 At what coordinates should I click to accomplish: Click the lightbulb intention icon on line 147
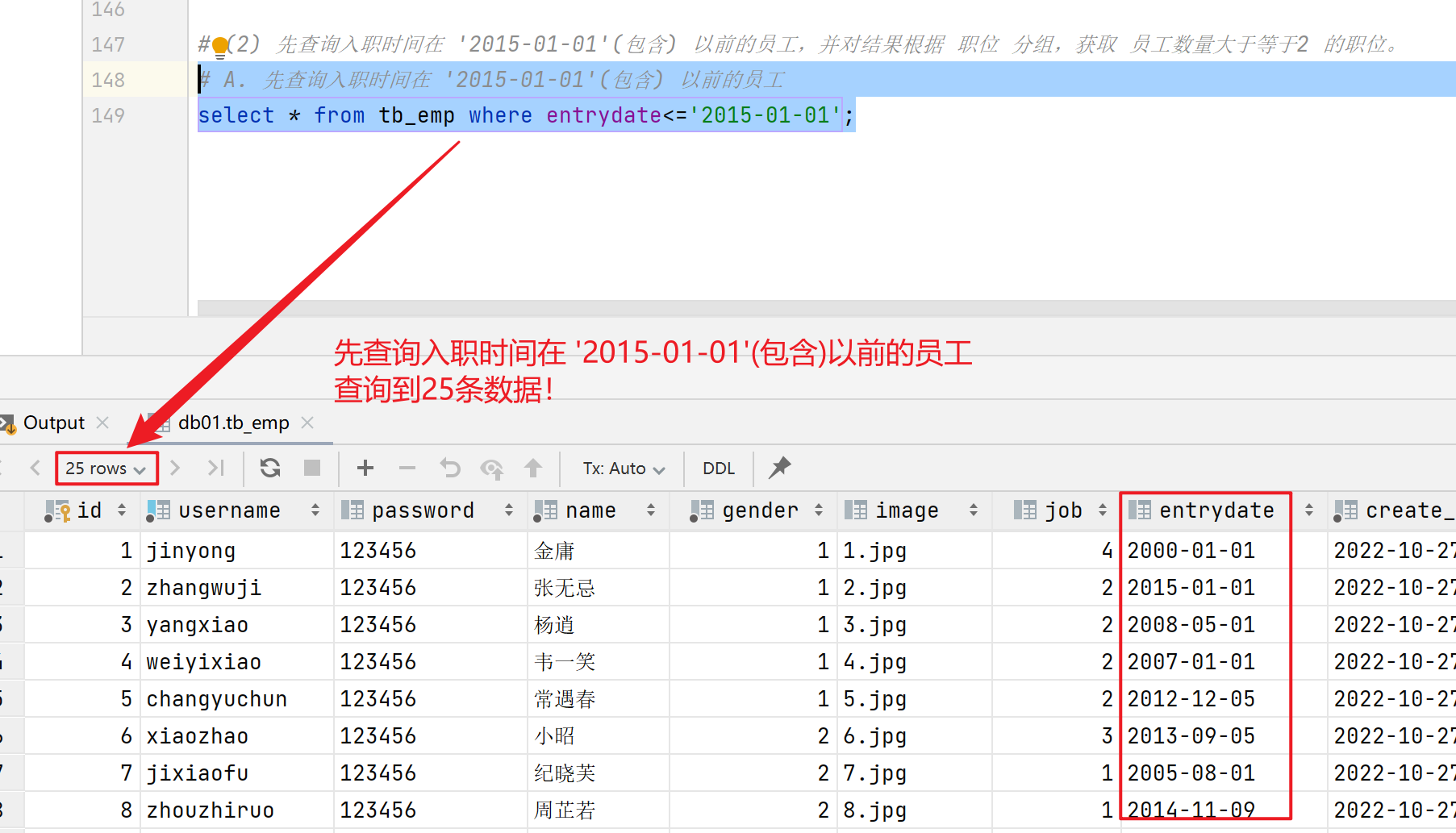pos(219,46)
